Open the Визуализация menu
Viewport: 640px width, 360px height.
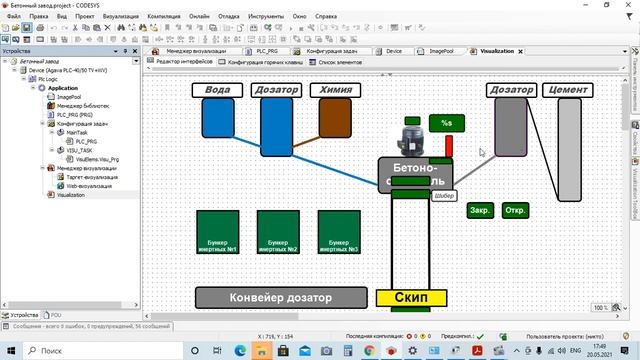coord(120,16)
